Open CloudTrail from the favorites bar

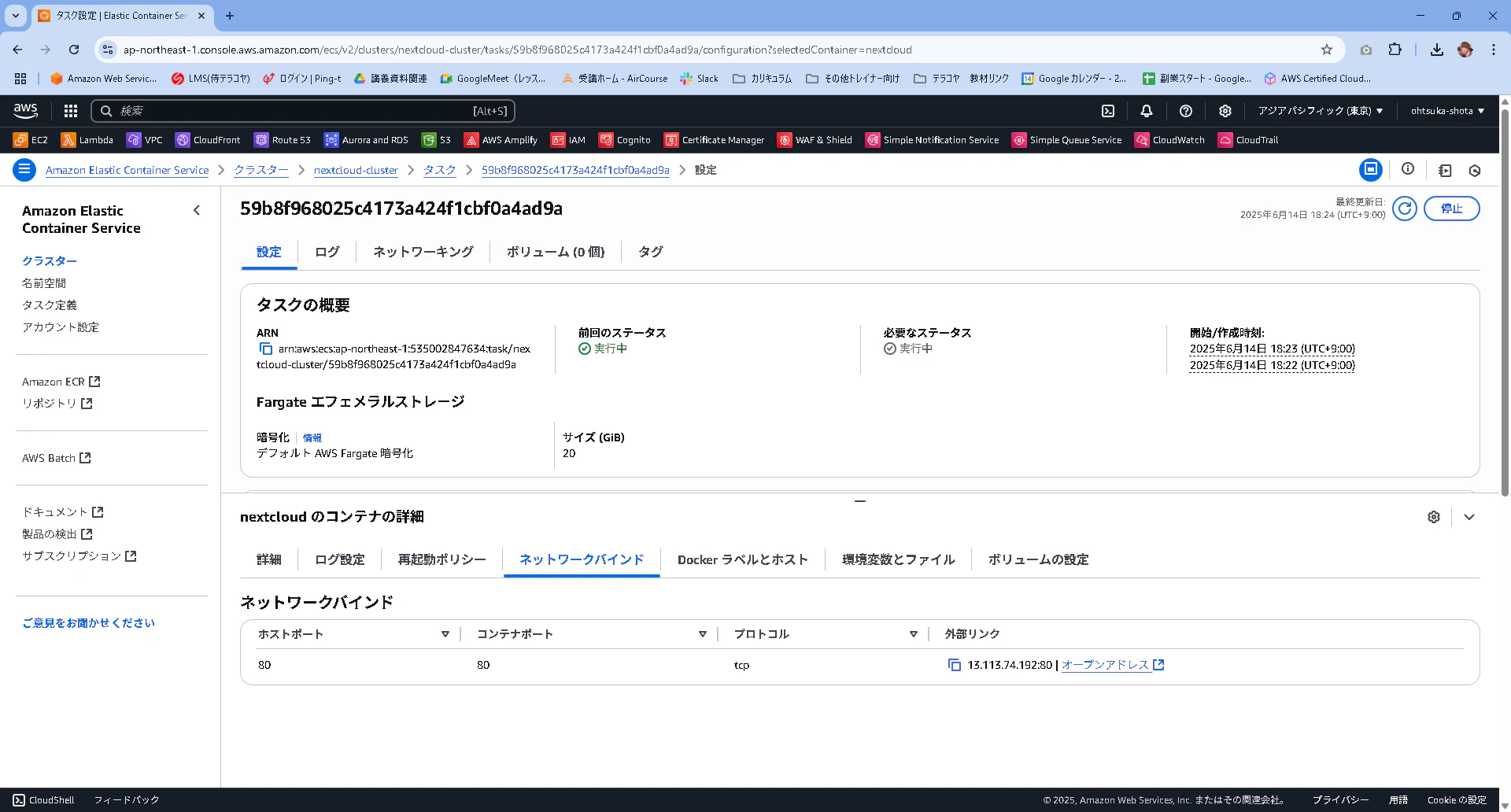1249,140
